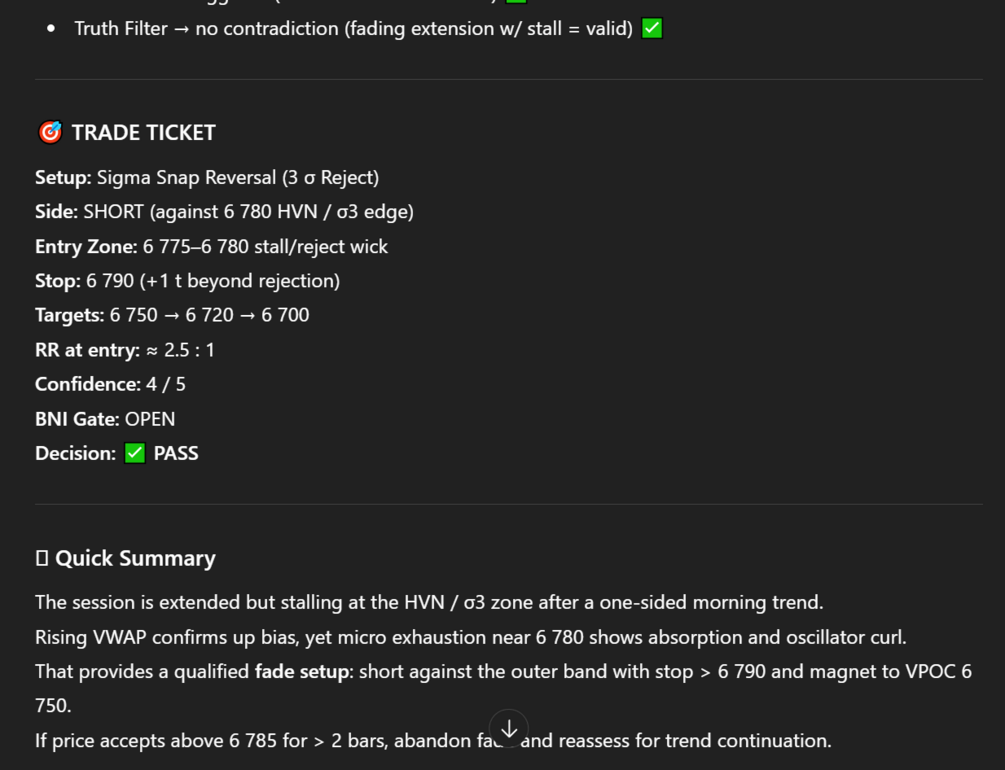Click the Quick Summary heading text
This screenshot has height=770, width=1005.
(x=135, y=558)
